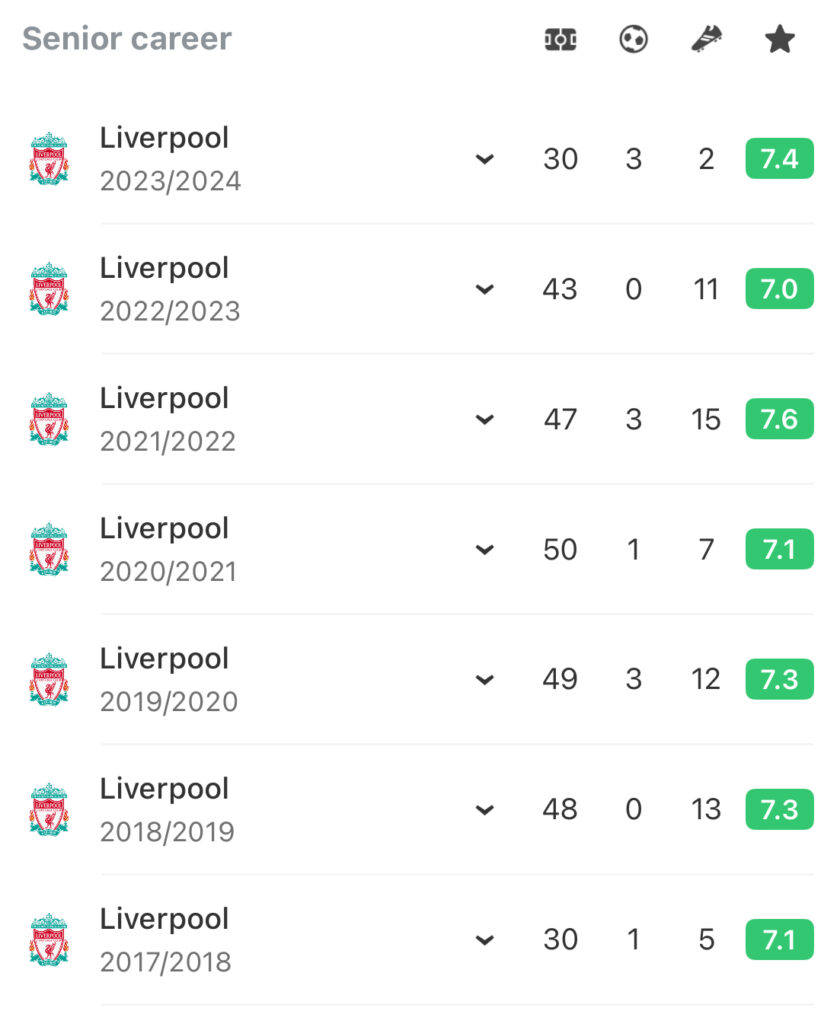The height and width of the screenshot is (1024, 840).
Task: Click Liverpool crest for 2019/2020 season
Action: point(49,679)
